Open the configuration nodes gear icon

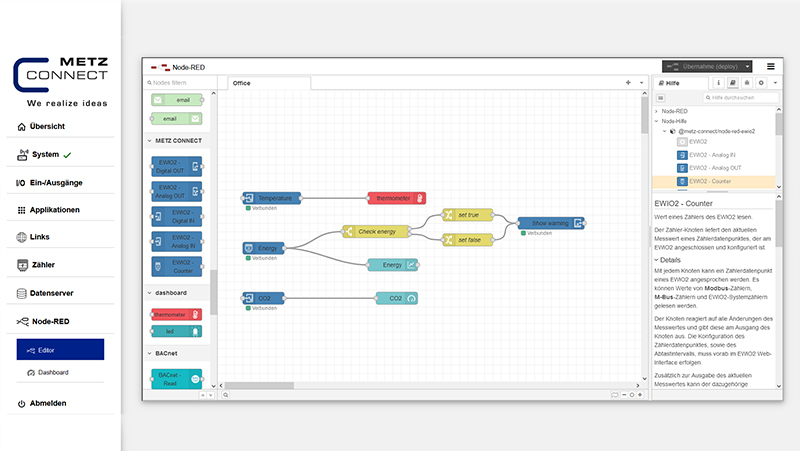click(x=761, y=83)
